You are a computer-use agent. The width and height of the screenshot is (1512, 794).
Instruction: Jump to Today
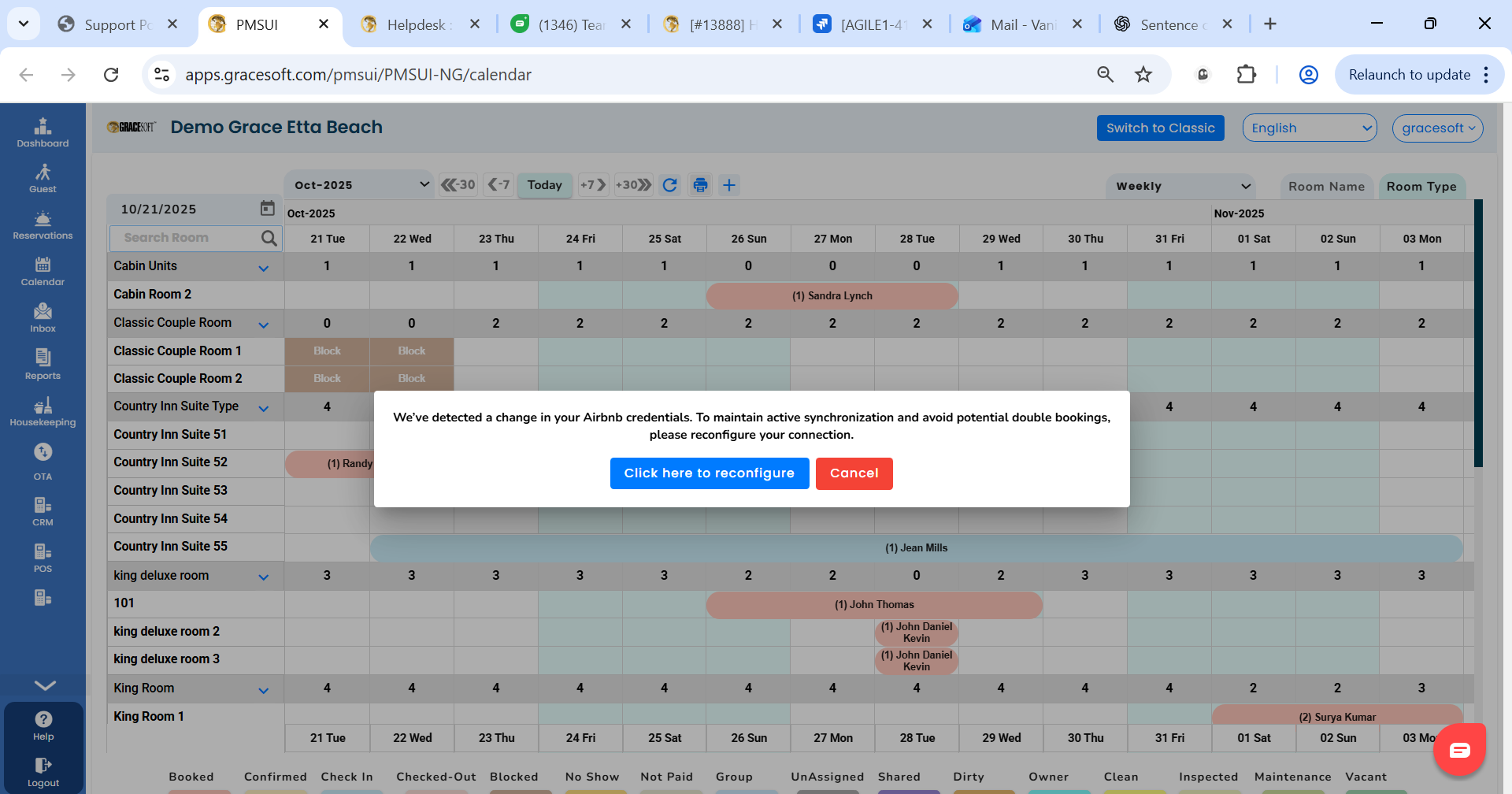click(545, 185)
